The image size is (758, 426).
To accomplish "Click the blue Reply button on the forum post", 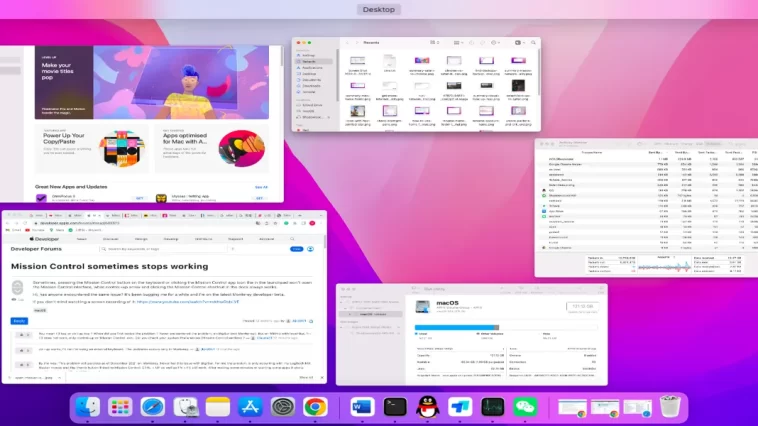I will pyautogui.click(x=19, y=321).
